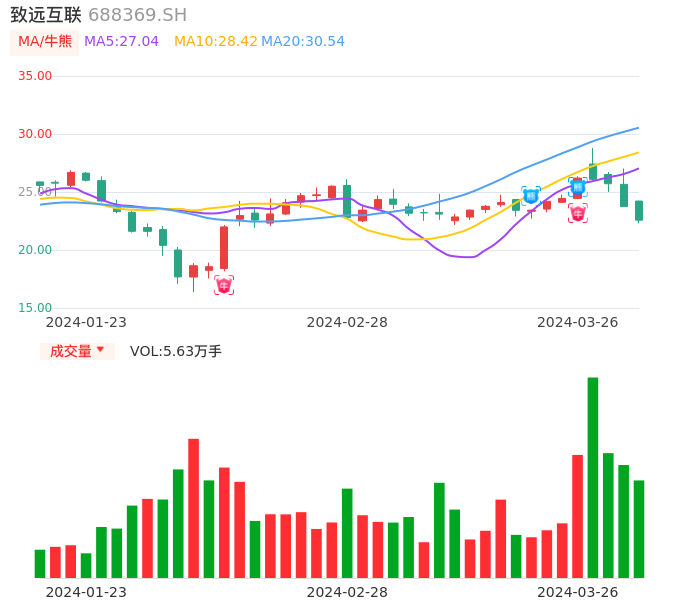This screenshot has width=686, height=606.
Task: Click the stock code 688369.SH
Action: pyautogui.click(x=137, y=15)
